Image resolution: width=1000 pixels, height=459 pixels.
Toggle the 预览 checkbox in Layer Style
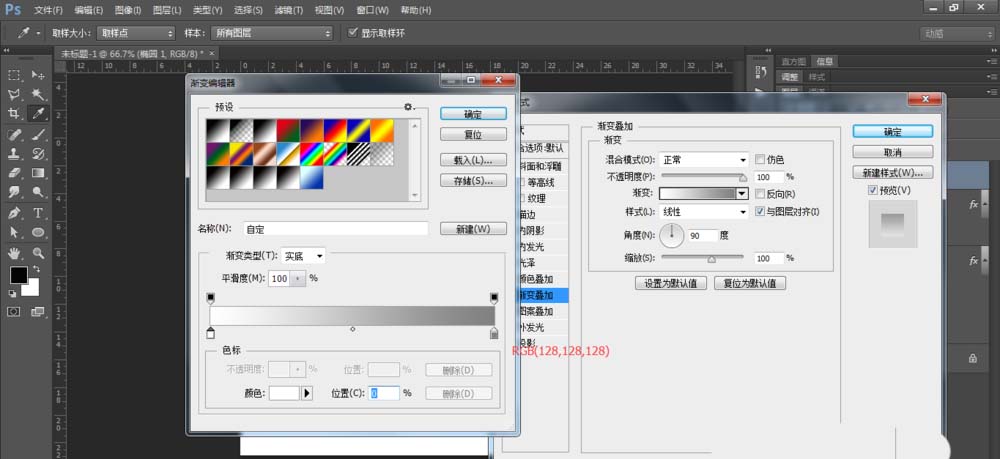pos(873,190)
